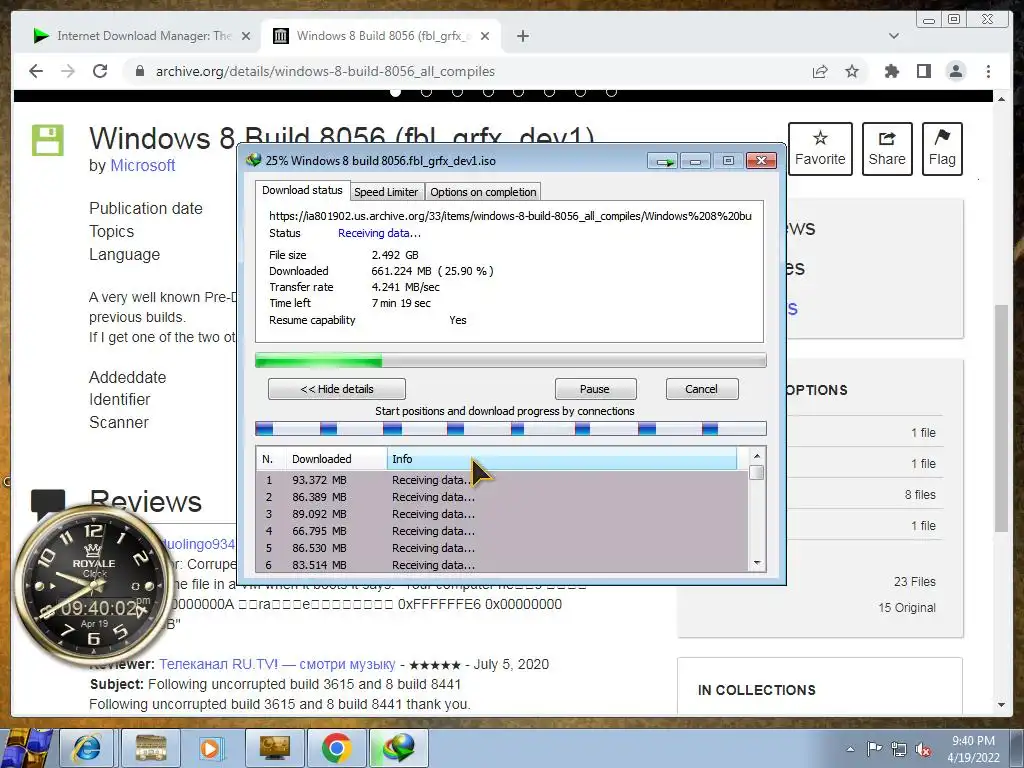Click the connections list scroll down arrow
The height and width of the screenshot is (768, 1024).
[x=757, y=563]
